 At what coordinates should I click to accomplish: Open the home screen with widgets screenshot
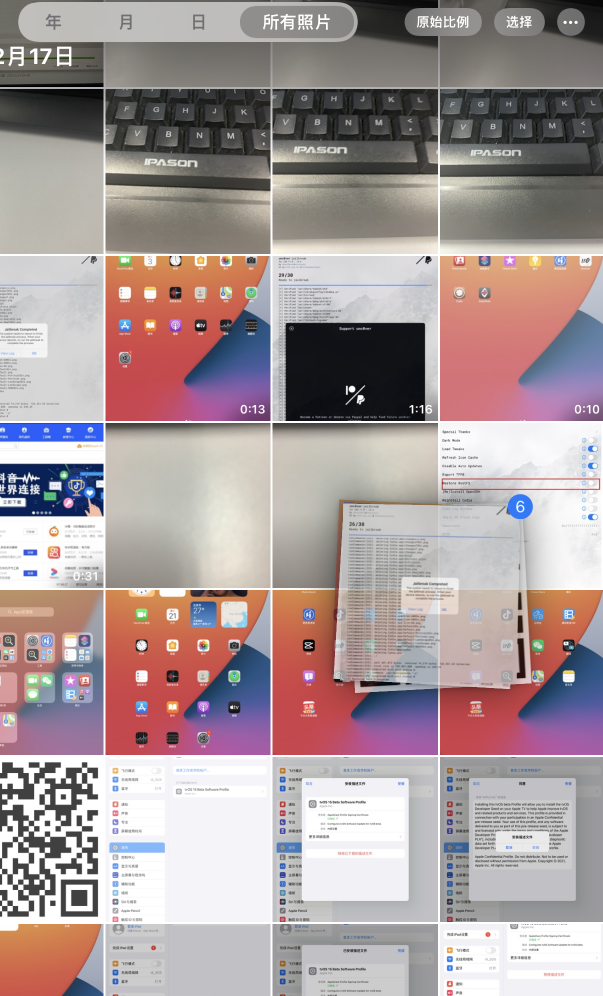coord(187,671)
